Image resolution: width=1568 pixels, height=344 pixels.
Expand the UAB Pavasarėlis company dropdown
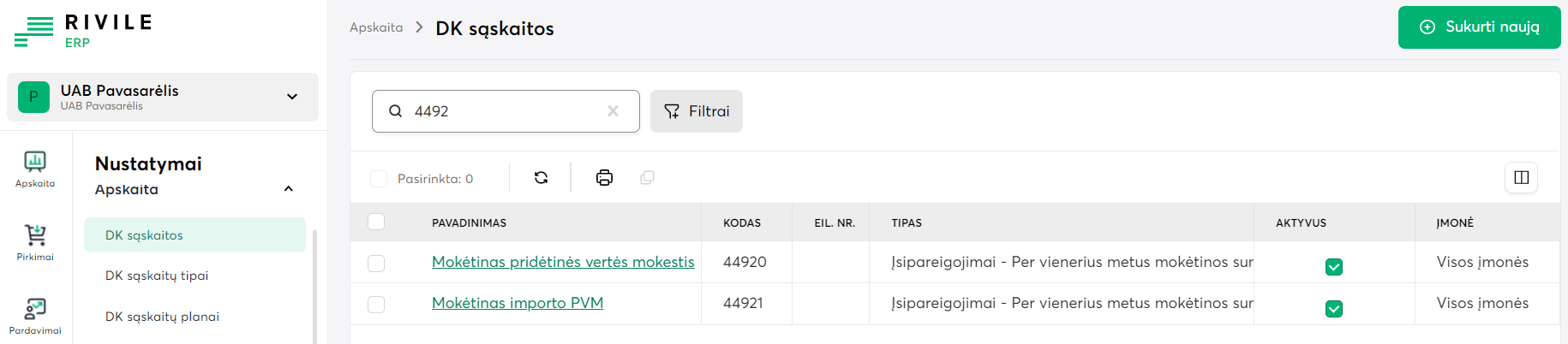[x=292, y=97]
